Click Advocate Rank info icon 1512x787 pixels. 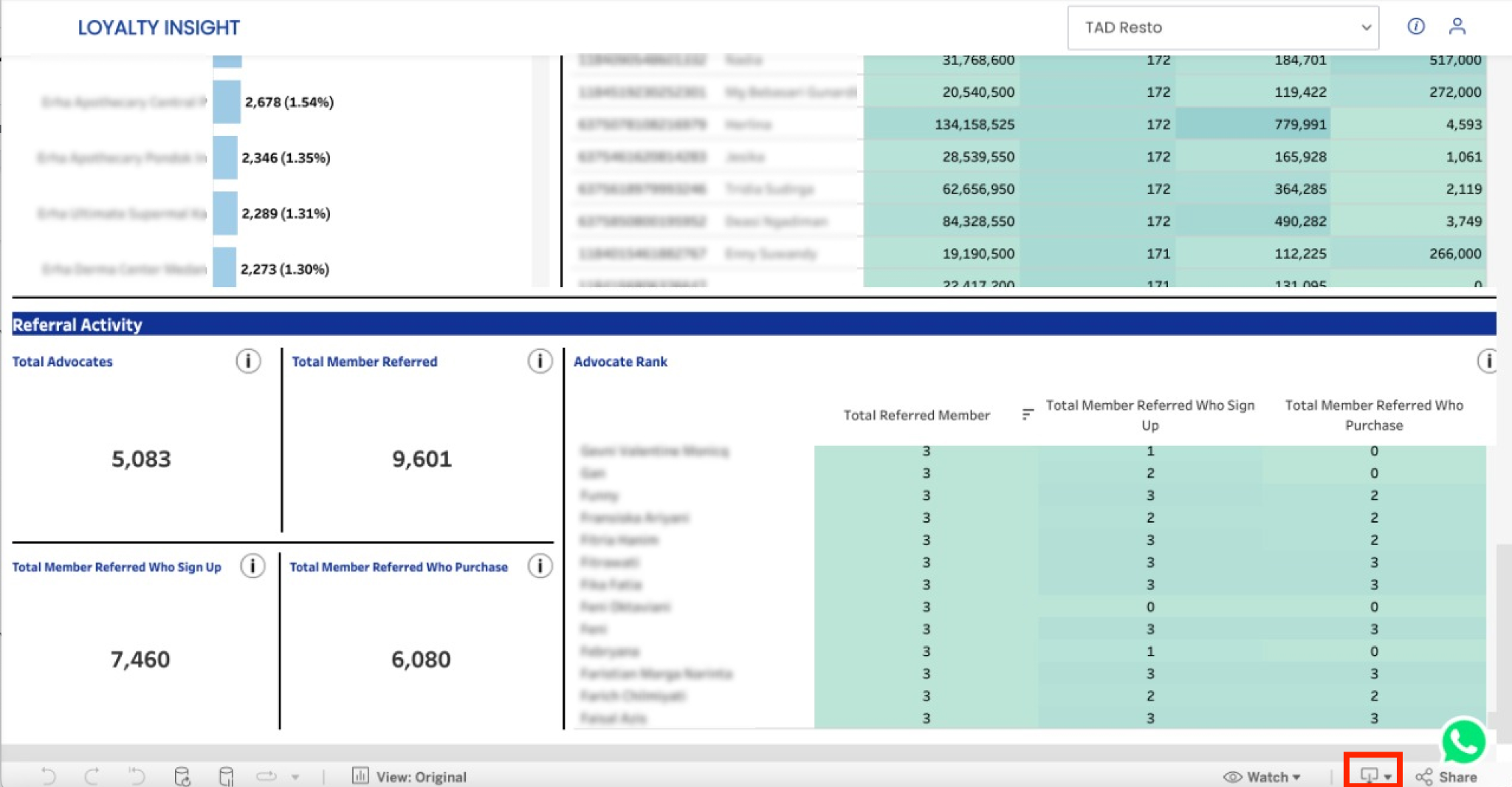pyautogui.click(x=1487, y=361)
